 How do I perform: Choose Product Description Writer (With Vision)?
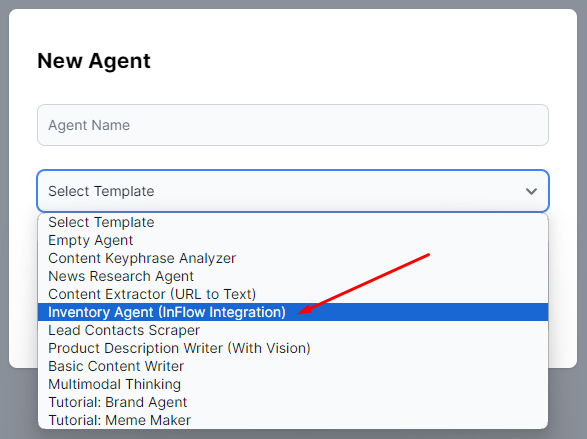click(x=293, y=348)
